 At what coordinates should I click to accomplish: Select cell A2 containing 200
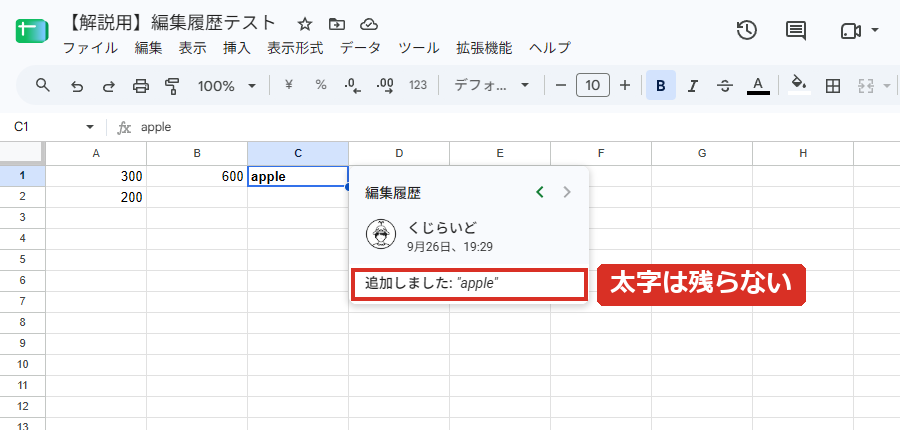96,197
